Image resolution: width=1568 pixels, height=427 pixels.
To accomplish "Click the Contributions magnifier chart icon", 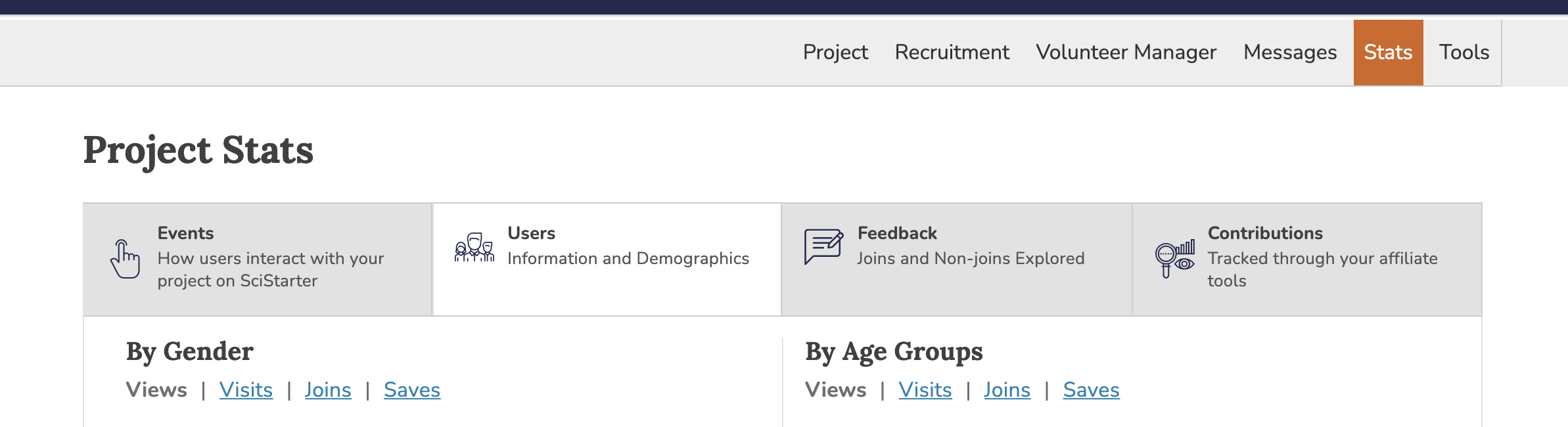I will point(1174,259).
